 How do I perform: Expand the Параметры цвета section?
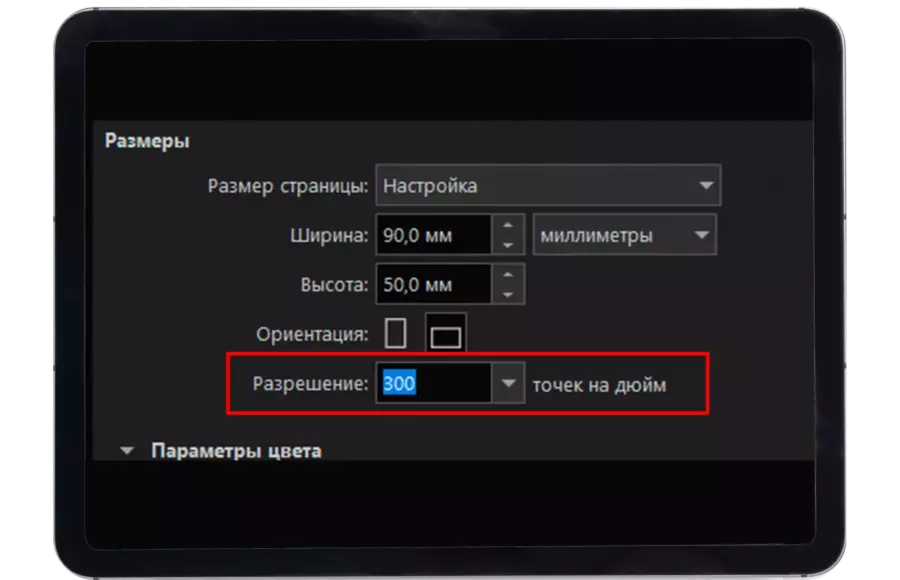(127, 451)
